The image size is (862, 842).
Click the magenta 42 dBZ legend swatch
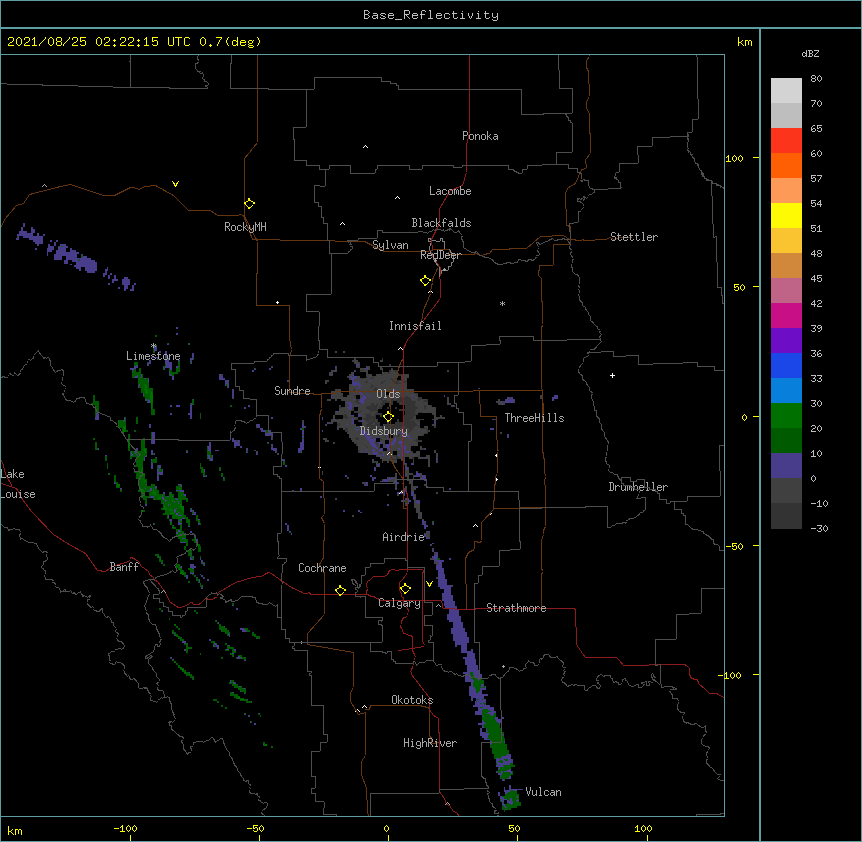786,315
